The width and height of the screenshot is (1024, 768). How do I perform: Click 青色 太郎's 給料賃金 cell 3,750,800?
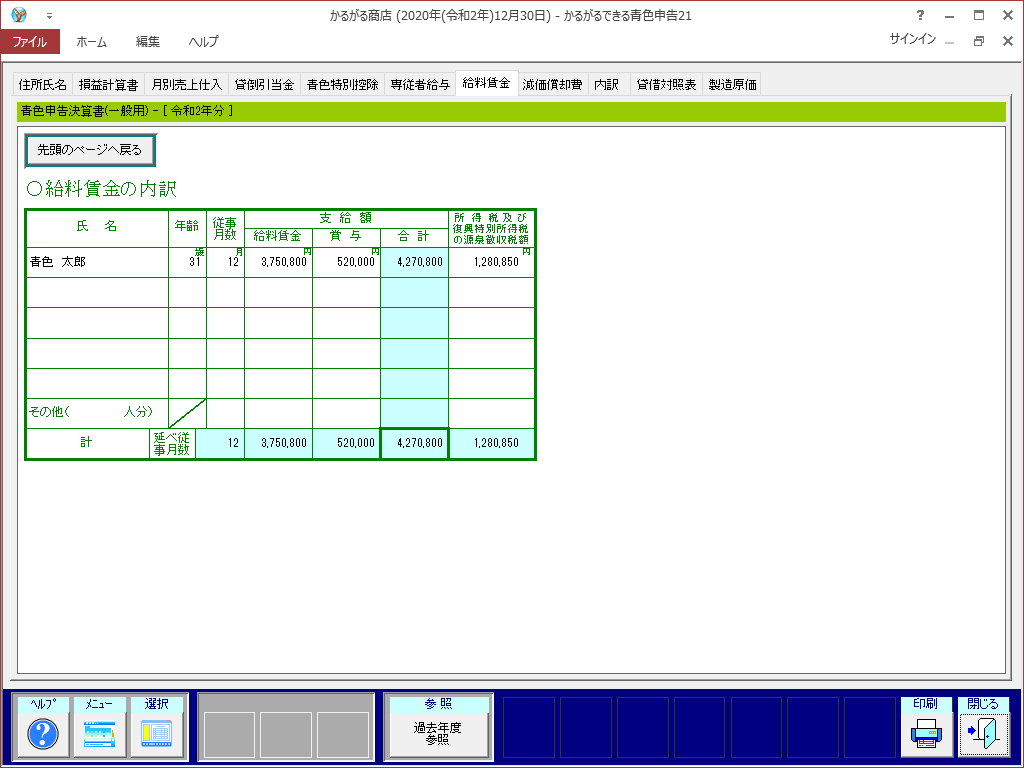coord(278,262)
